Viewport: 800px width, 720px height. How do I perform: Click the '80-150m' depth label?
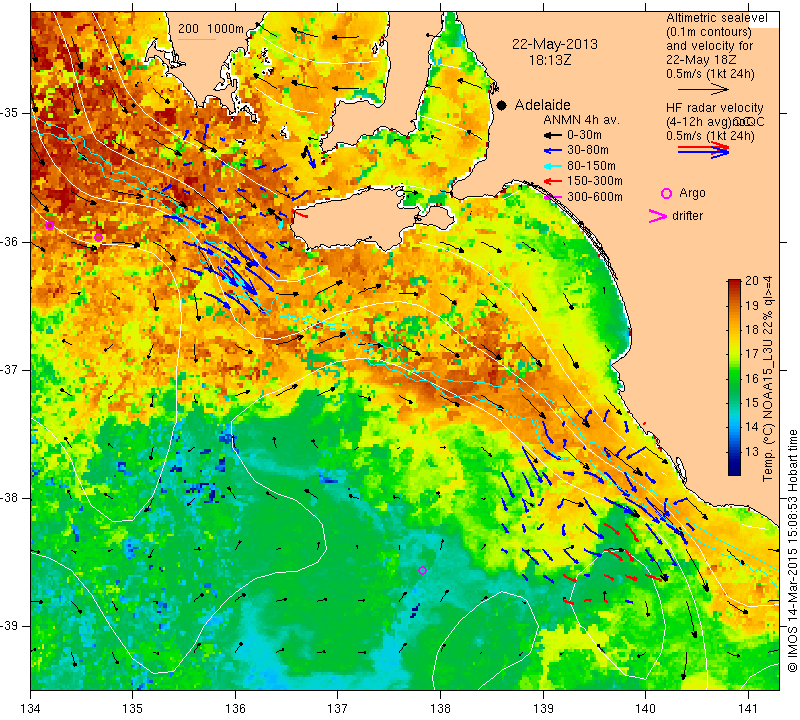pos(591,166)
